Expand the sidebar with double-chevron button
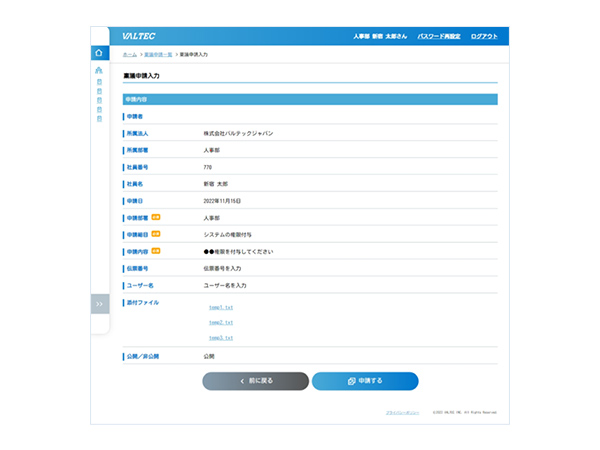This screenshot has width=600, height=450. click(x=99, y=303)
